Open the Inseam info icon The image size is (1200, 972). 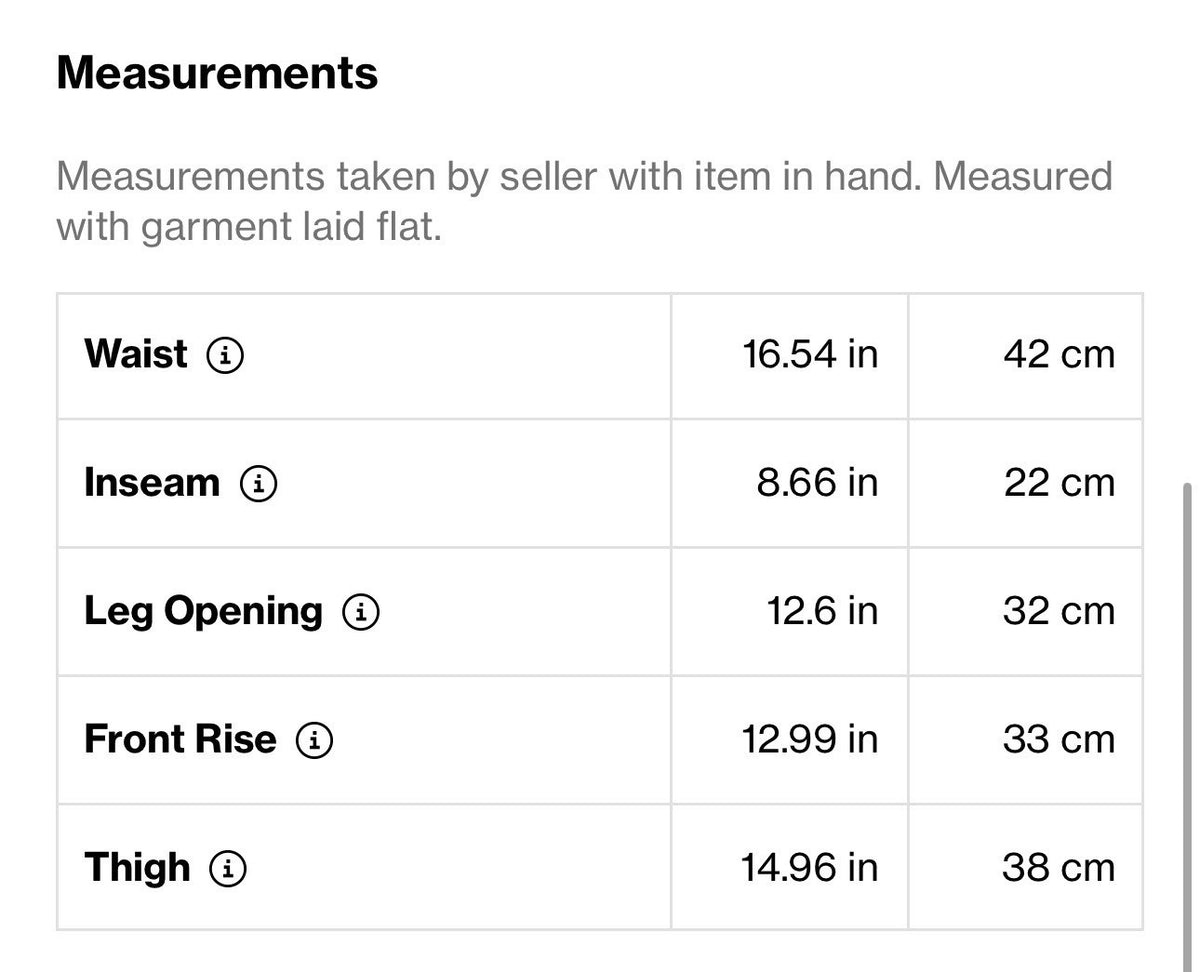point(258,484)
